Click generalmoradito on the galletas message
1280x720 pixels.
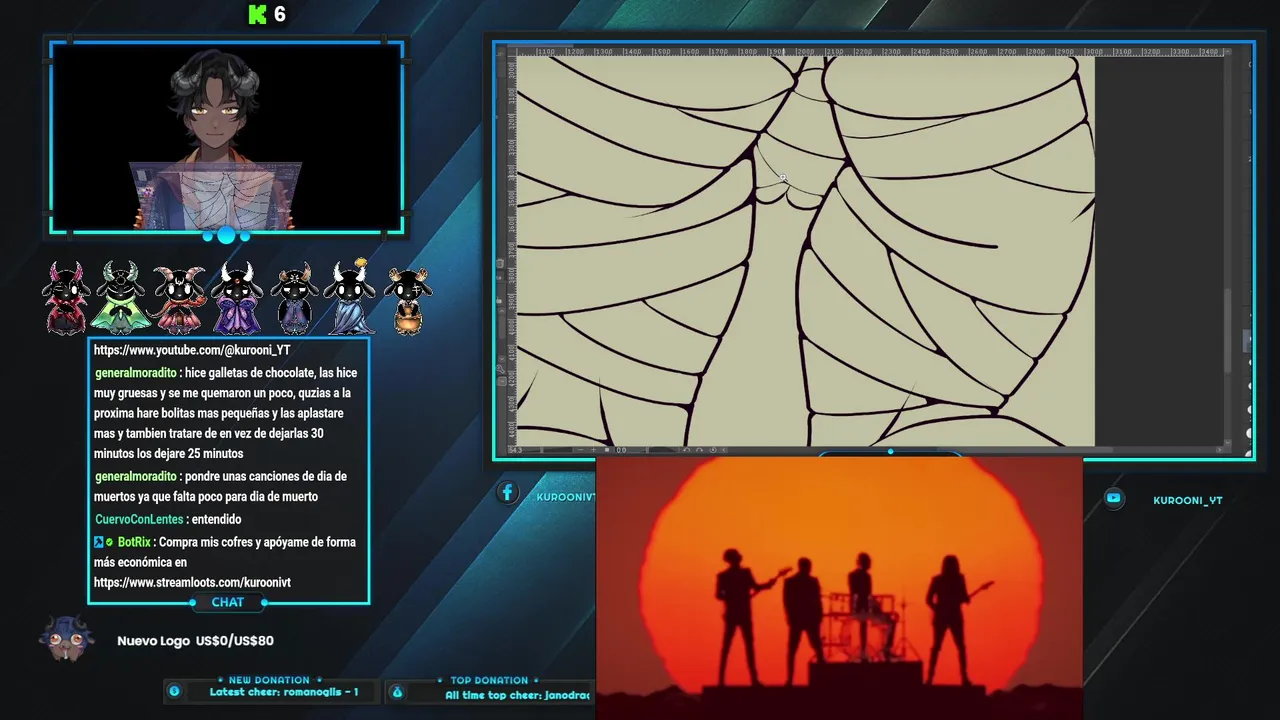tap(136, 373)
